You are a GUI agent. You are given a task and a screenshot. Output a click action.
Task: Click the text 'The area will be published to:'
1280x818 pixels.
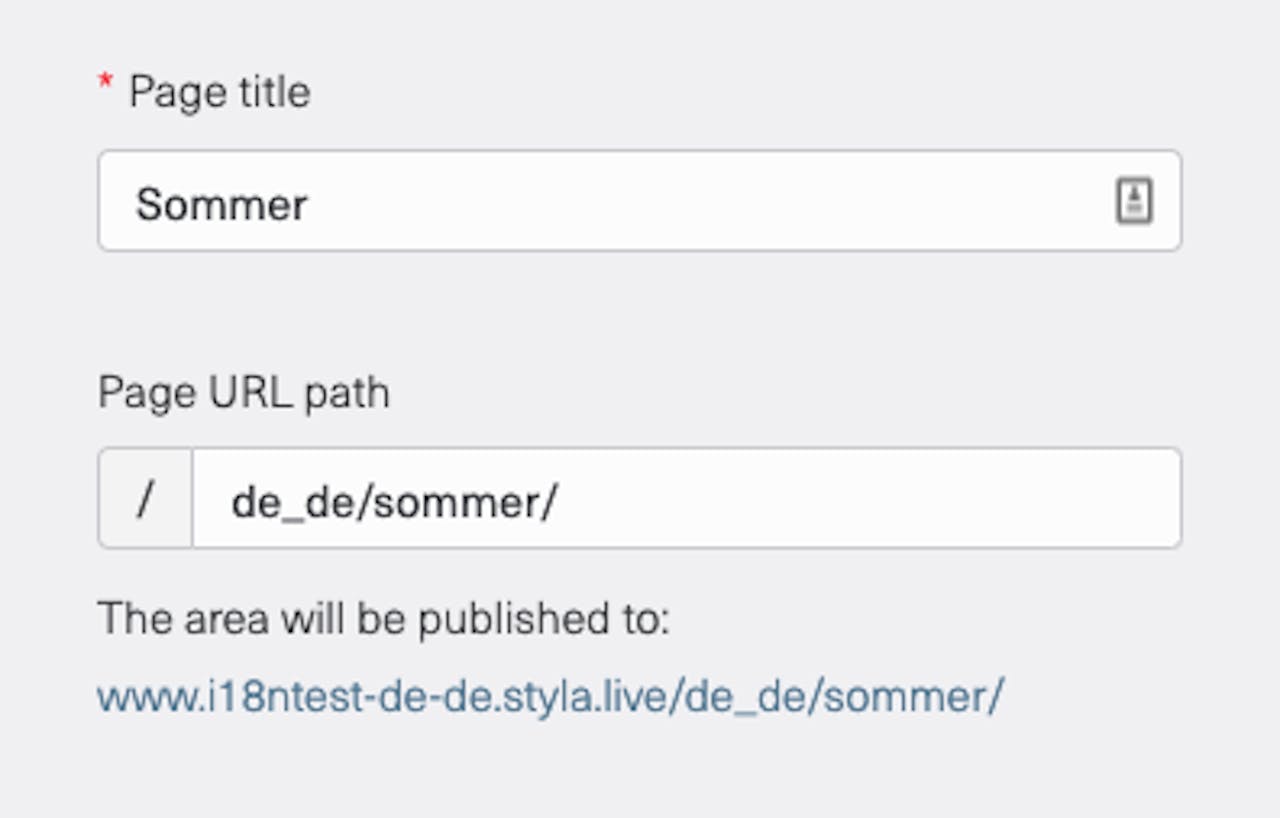coord(383,619)
